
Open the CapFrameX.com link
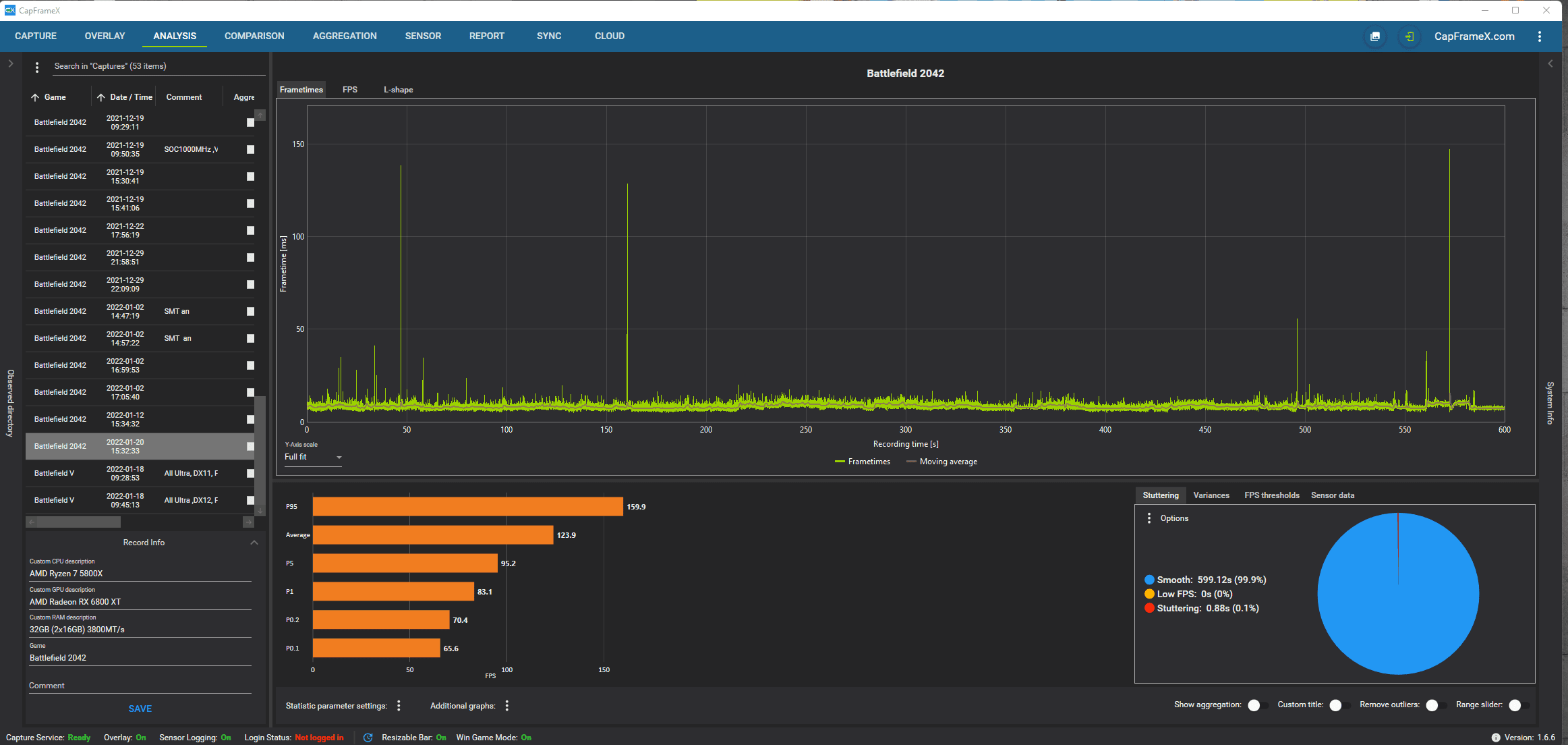[1474, 36]
